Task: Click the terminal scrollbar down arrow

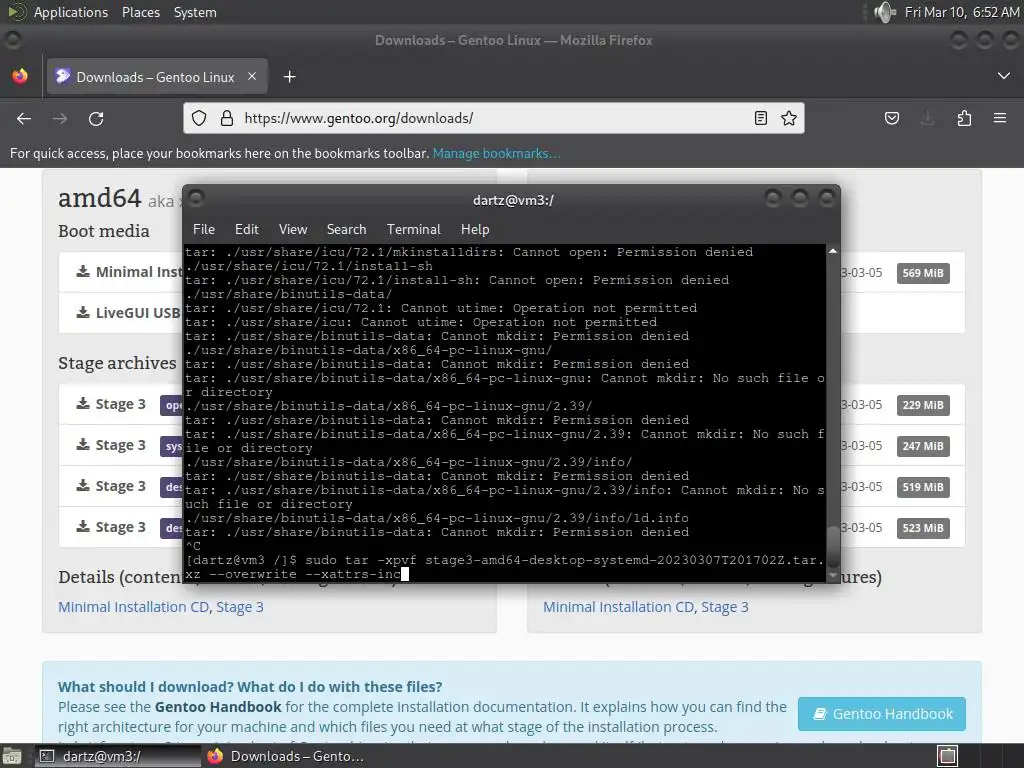Action: [833, 575]
